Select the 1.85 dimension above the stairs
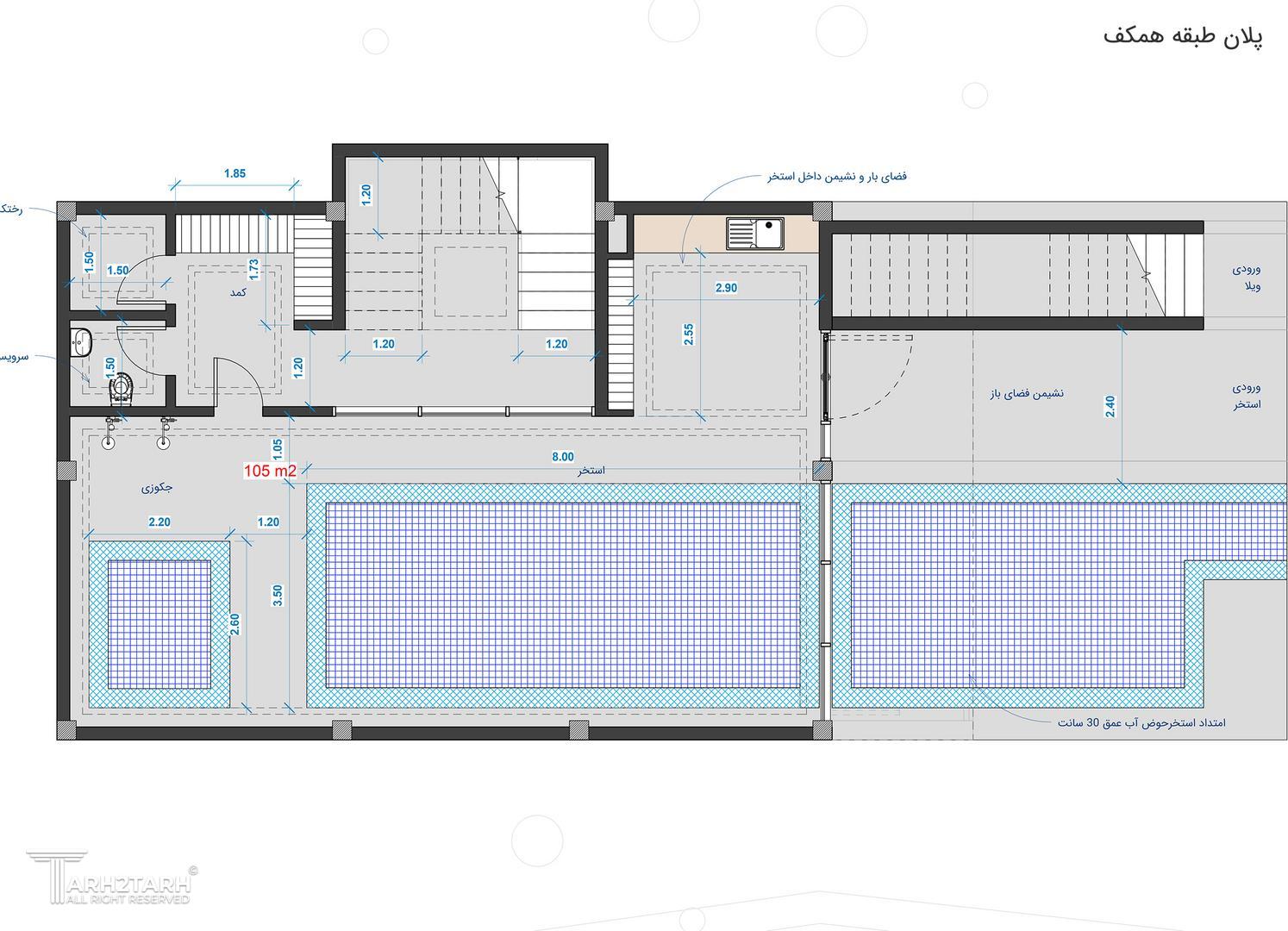The image size is (1288, 931). tap(234, 173)
